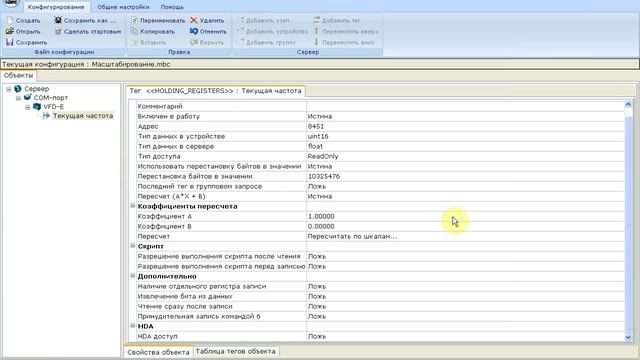Click the Сохранить как icon
This screenshot has height=360, width=640.
pyautogui.click(x=58, y=20)
